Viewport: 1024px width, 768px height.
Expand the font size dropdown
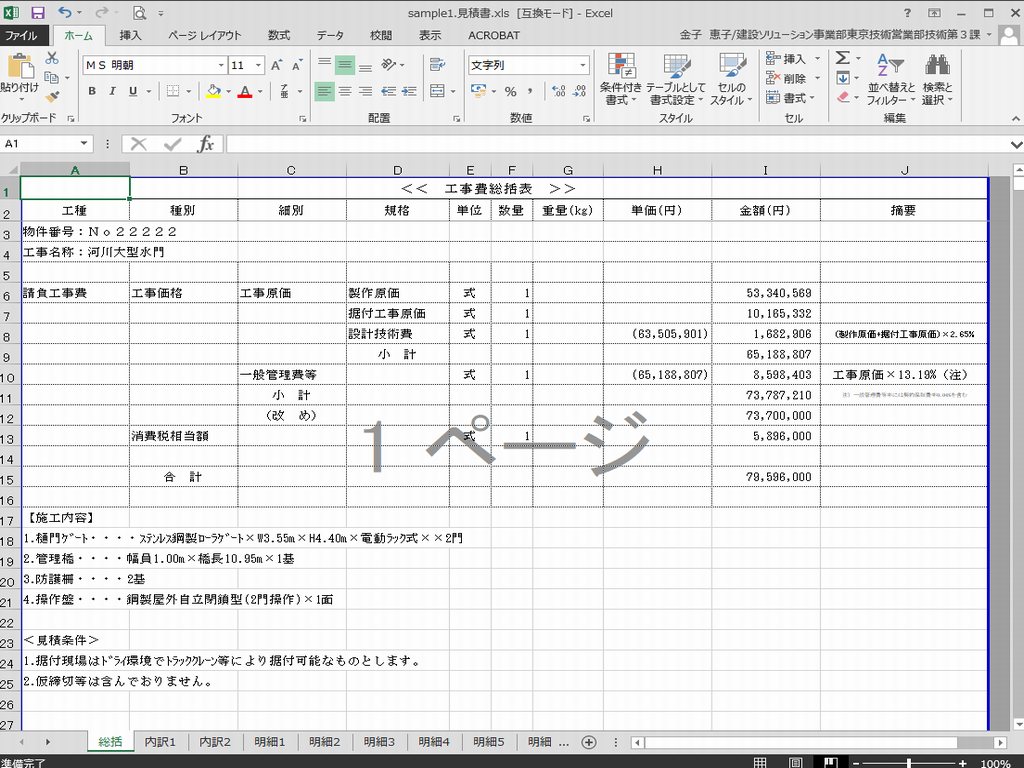tap(259, 65)
